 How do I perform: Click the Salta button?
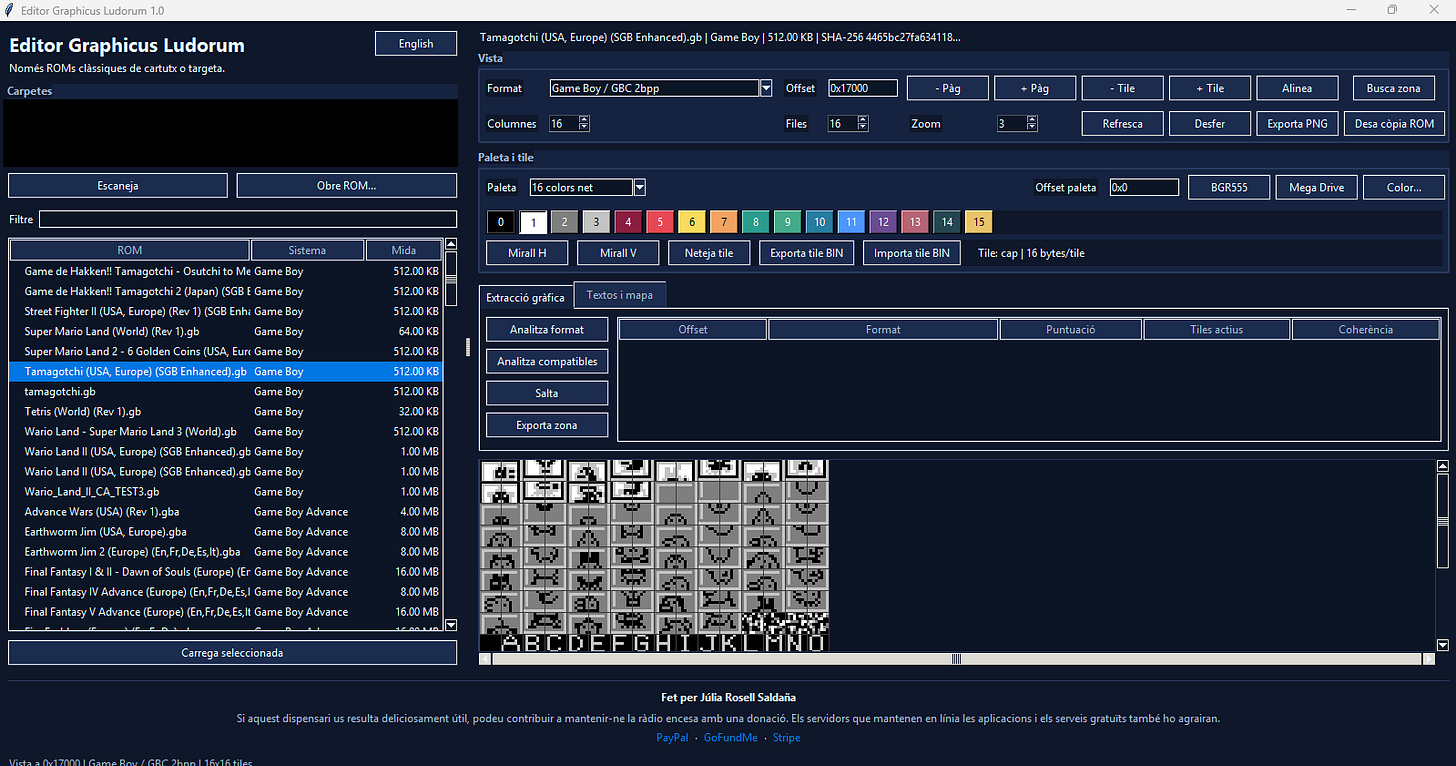coord(547,393)
